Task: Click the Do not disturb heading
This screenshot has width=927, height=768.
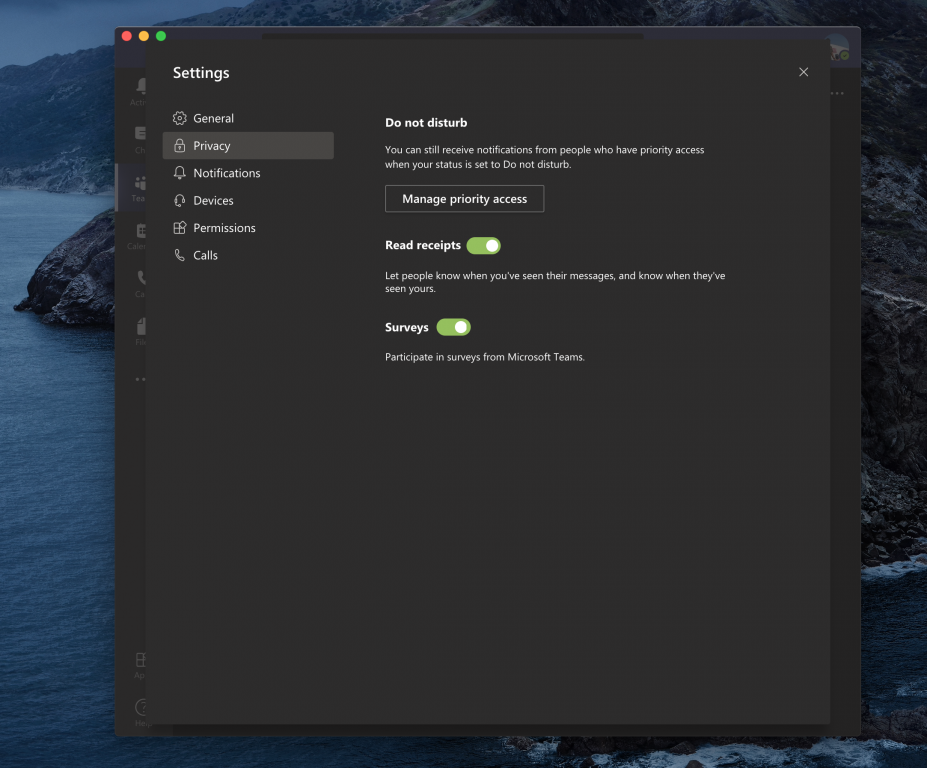Action: click(426, 122)
